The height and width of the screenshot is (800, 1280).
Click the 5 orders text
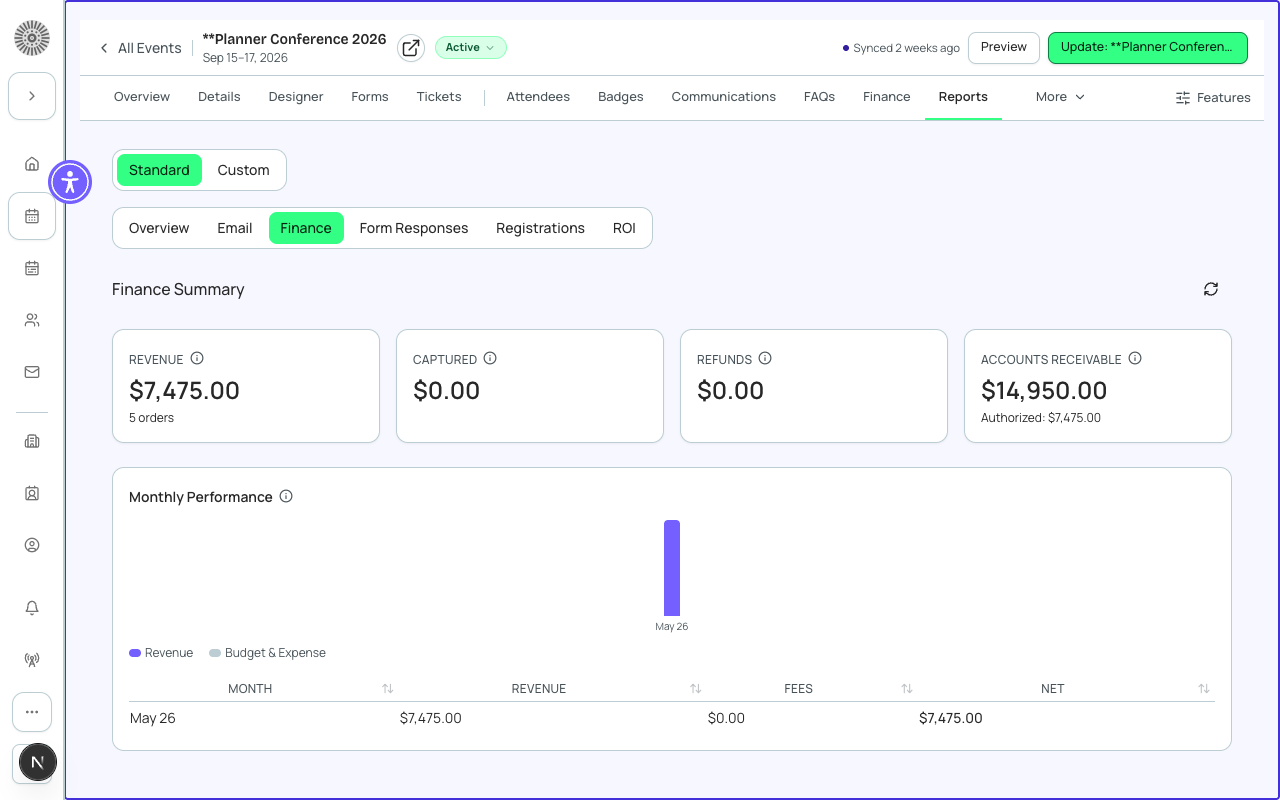tap(151, 418)
